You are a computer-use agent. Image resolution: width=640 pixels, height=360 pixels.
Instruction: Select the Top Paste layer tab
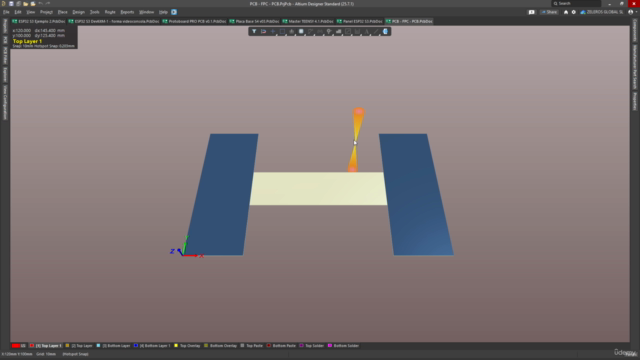[x=251, y=346]
